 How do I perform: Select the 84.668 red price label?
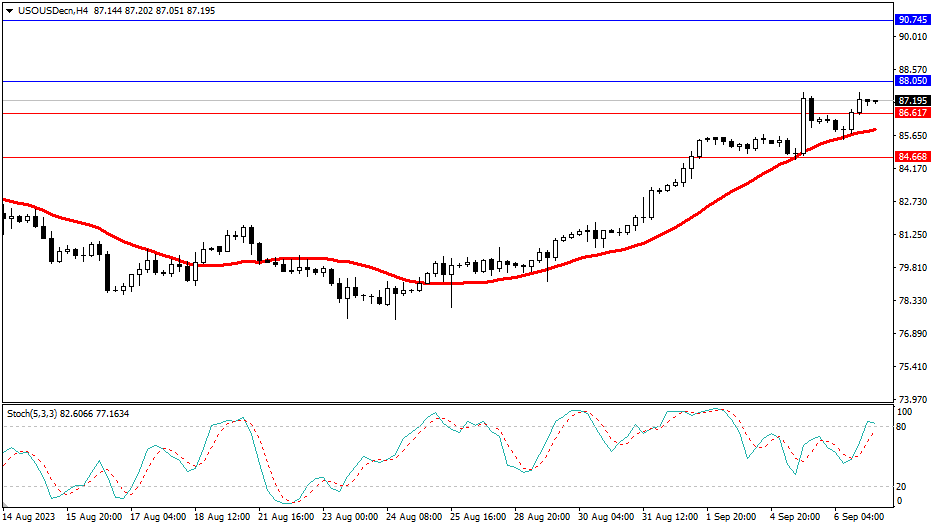click(912, 157)
